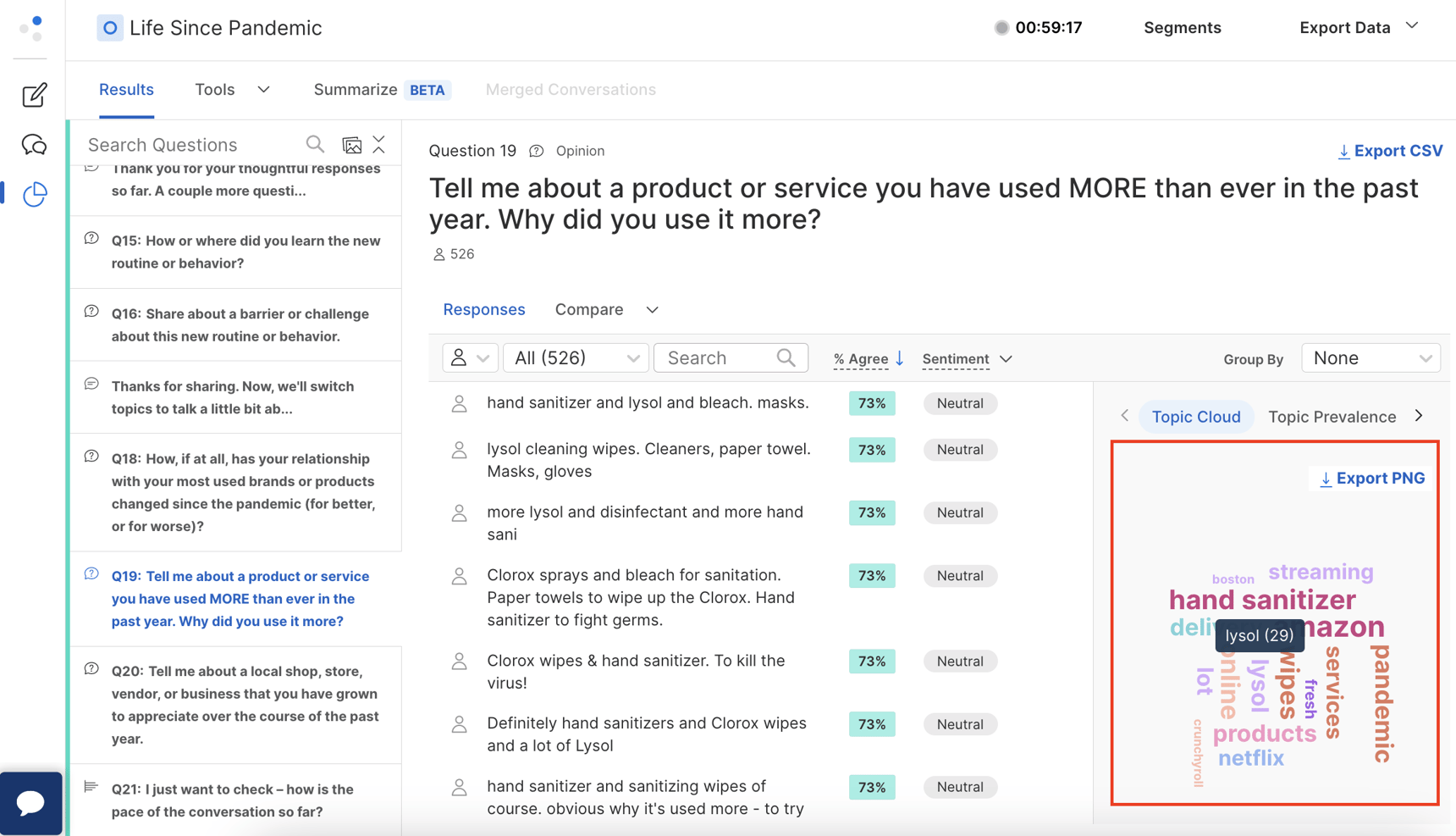1456x836 pixels.
Task: Open the All (526) segment dropdown
Action: [576, 358]
